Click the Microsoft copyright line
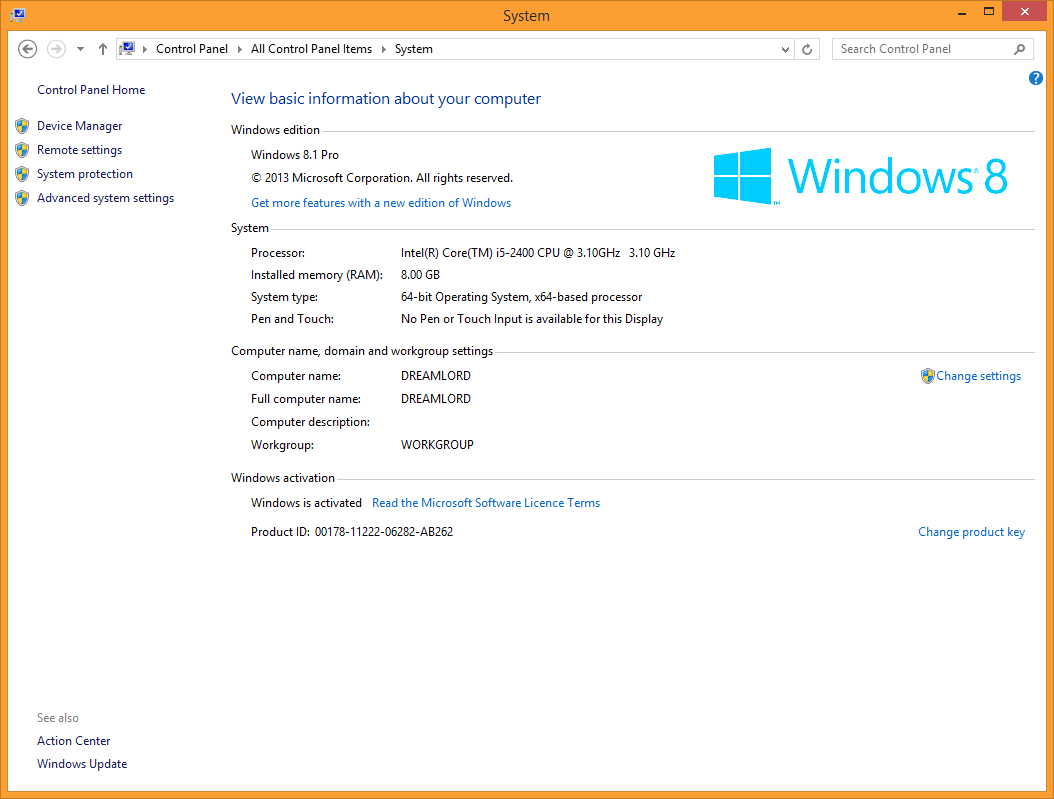 tap(382, 178)
